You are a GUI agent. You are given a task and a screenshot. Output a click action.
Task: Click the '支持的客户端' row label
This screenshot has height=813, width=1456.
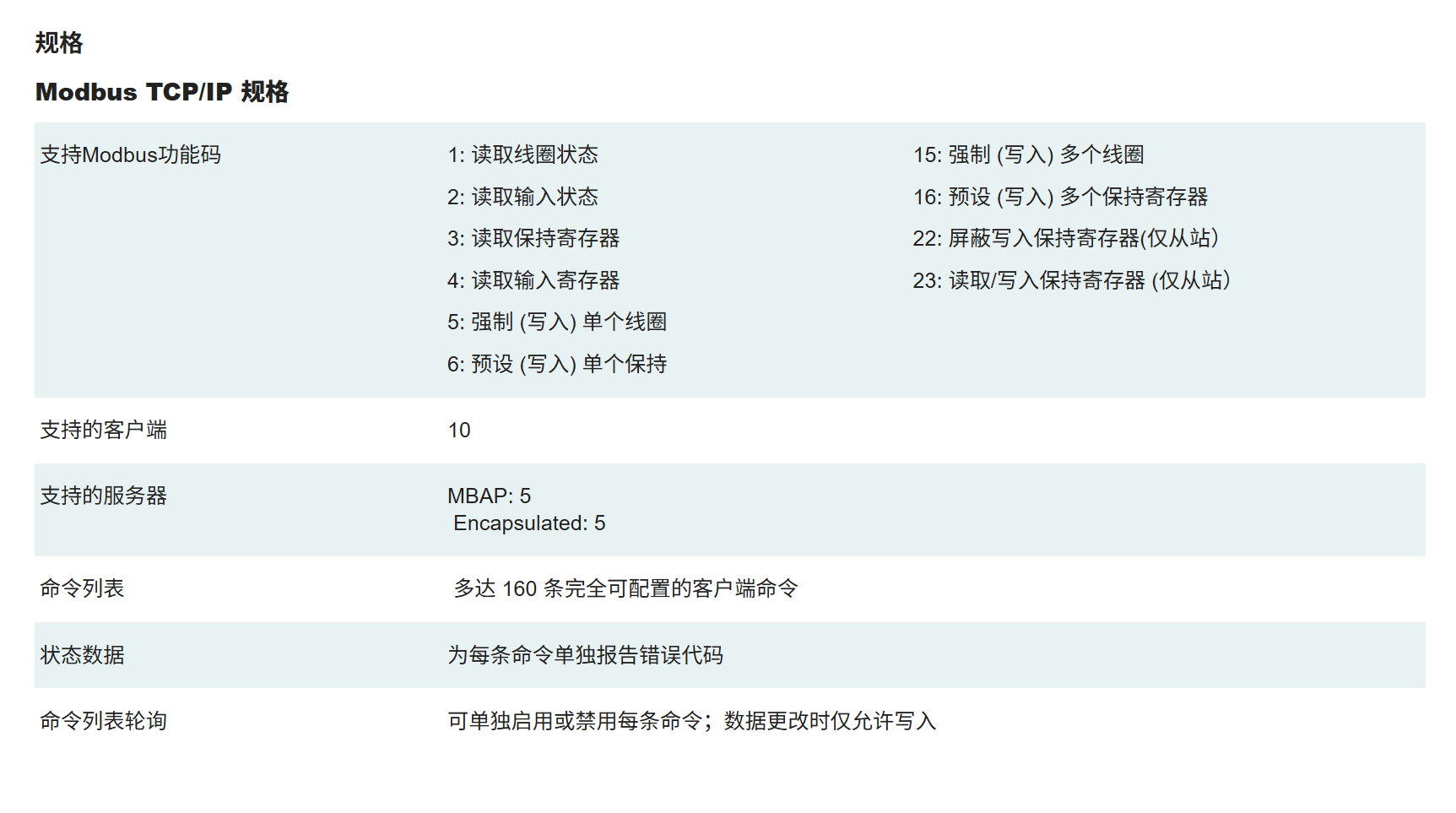[x=104, y=431]
